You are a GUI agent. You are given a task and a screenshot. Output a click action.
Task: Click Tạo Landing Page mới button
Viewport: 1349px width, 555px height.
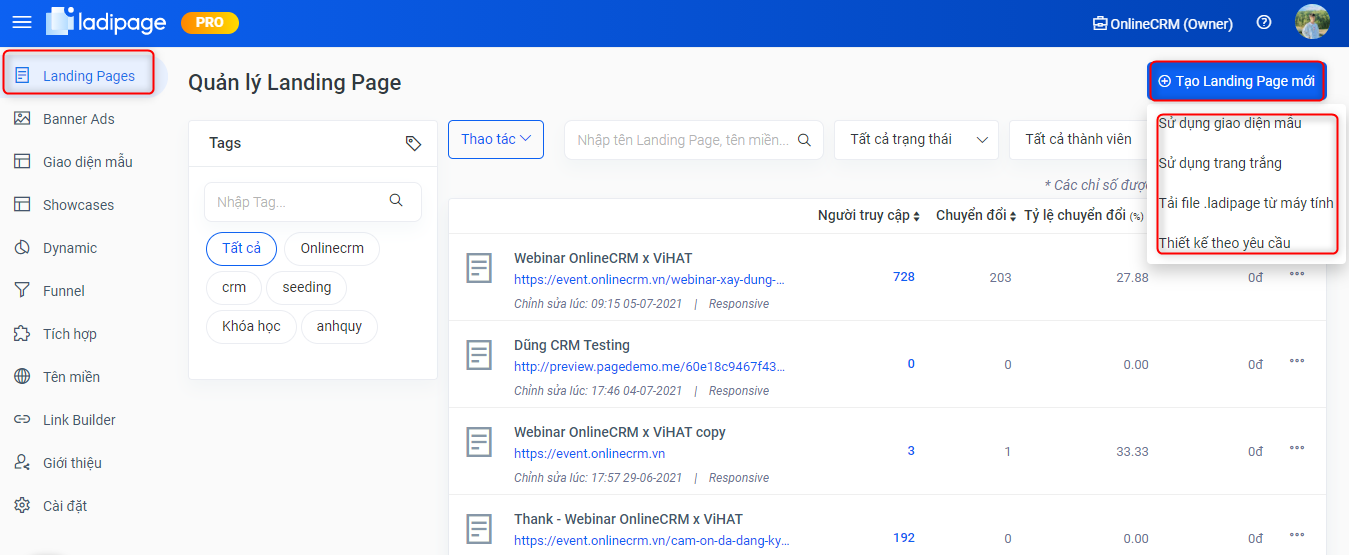tap(1237, 81)
